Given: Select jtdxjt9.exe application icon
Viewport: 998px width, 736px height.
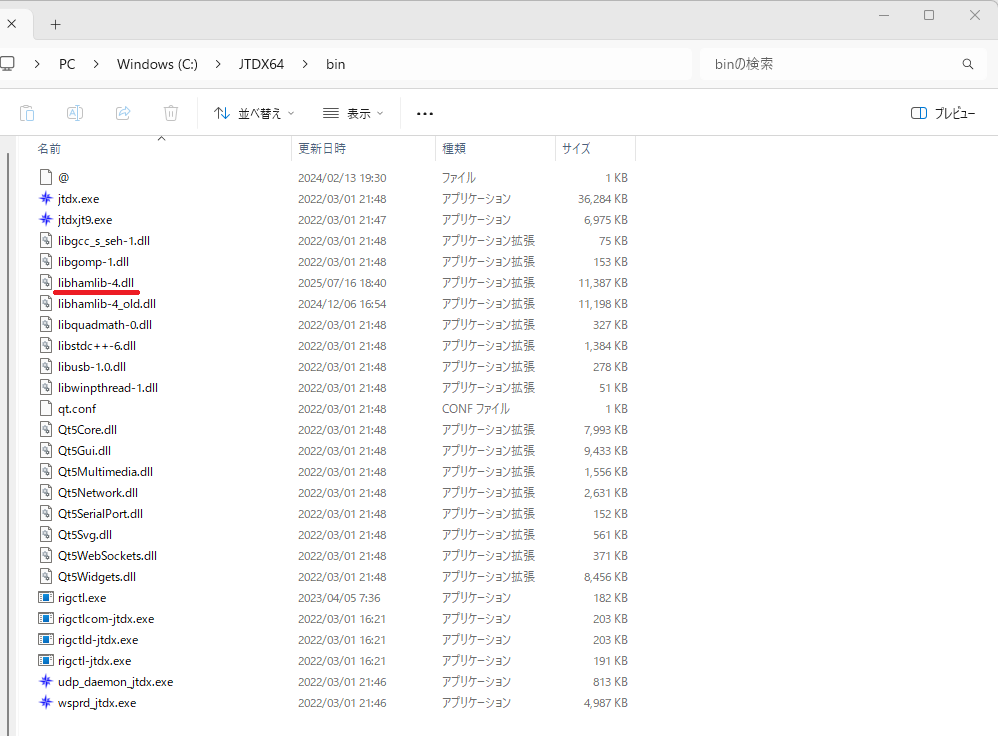Looking at the screenshot, I should [46, 219].
